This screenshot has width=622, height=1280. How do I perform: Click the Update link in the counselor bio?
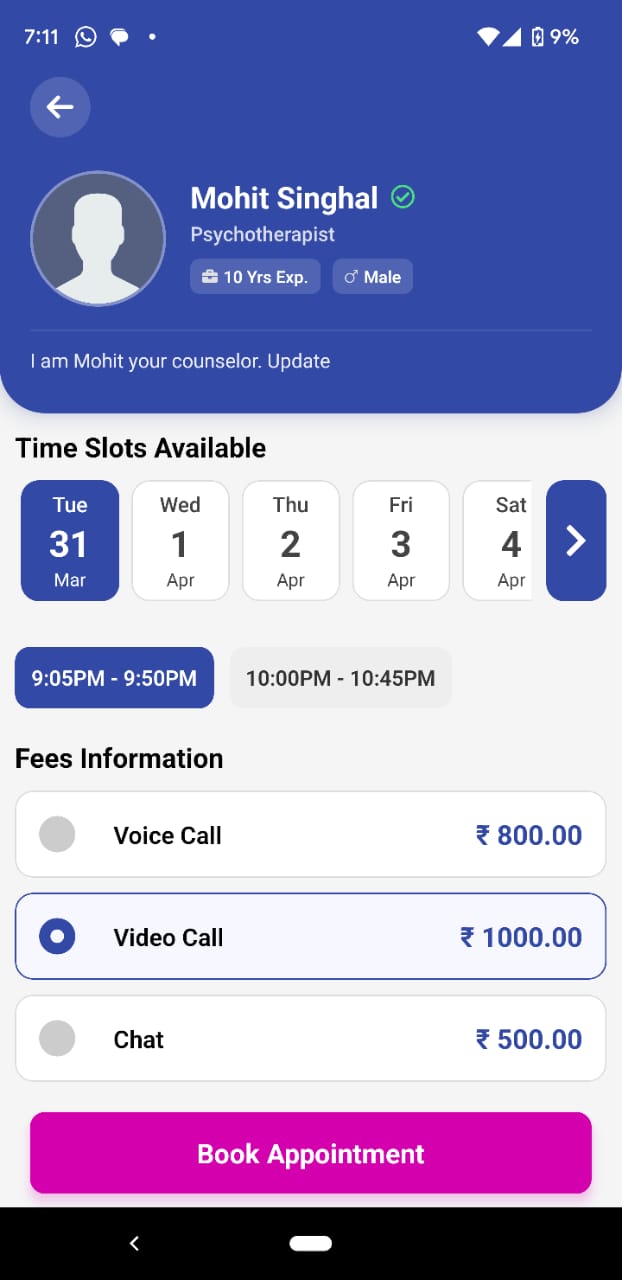pos(305,361)
